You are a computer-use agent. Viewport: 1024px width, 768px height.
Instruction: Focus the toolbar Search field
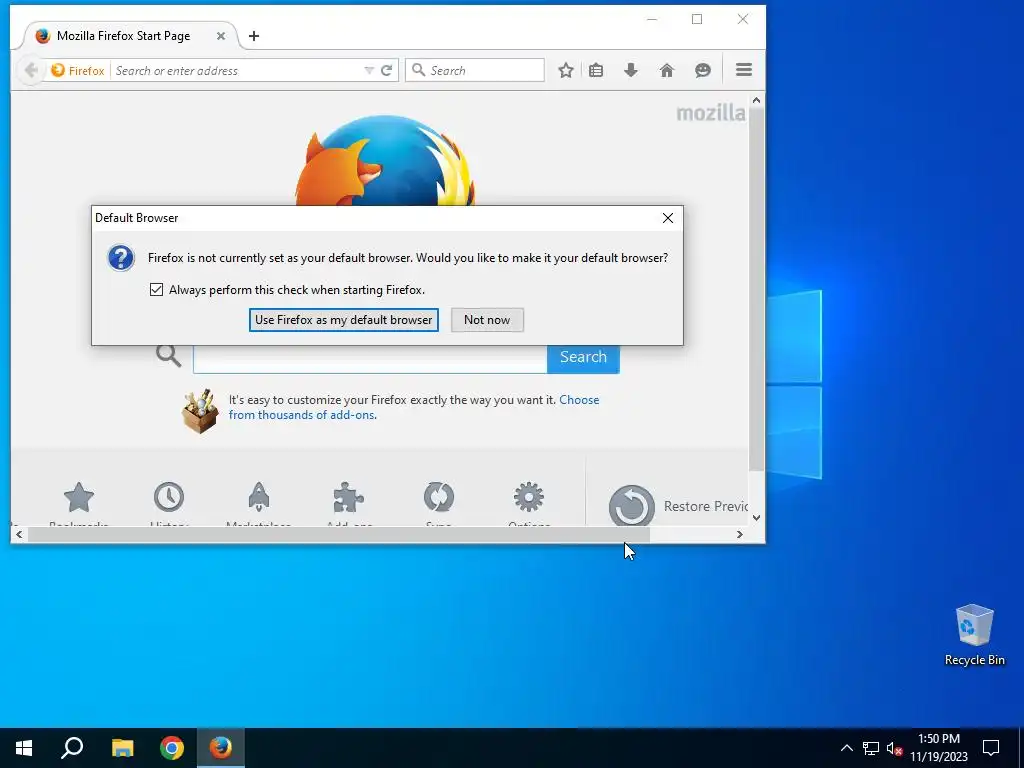click(475, 71)
